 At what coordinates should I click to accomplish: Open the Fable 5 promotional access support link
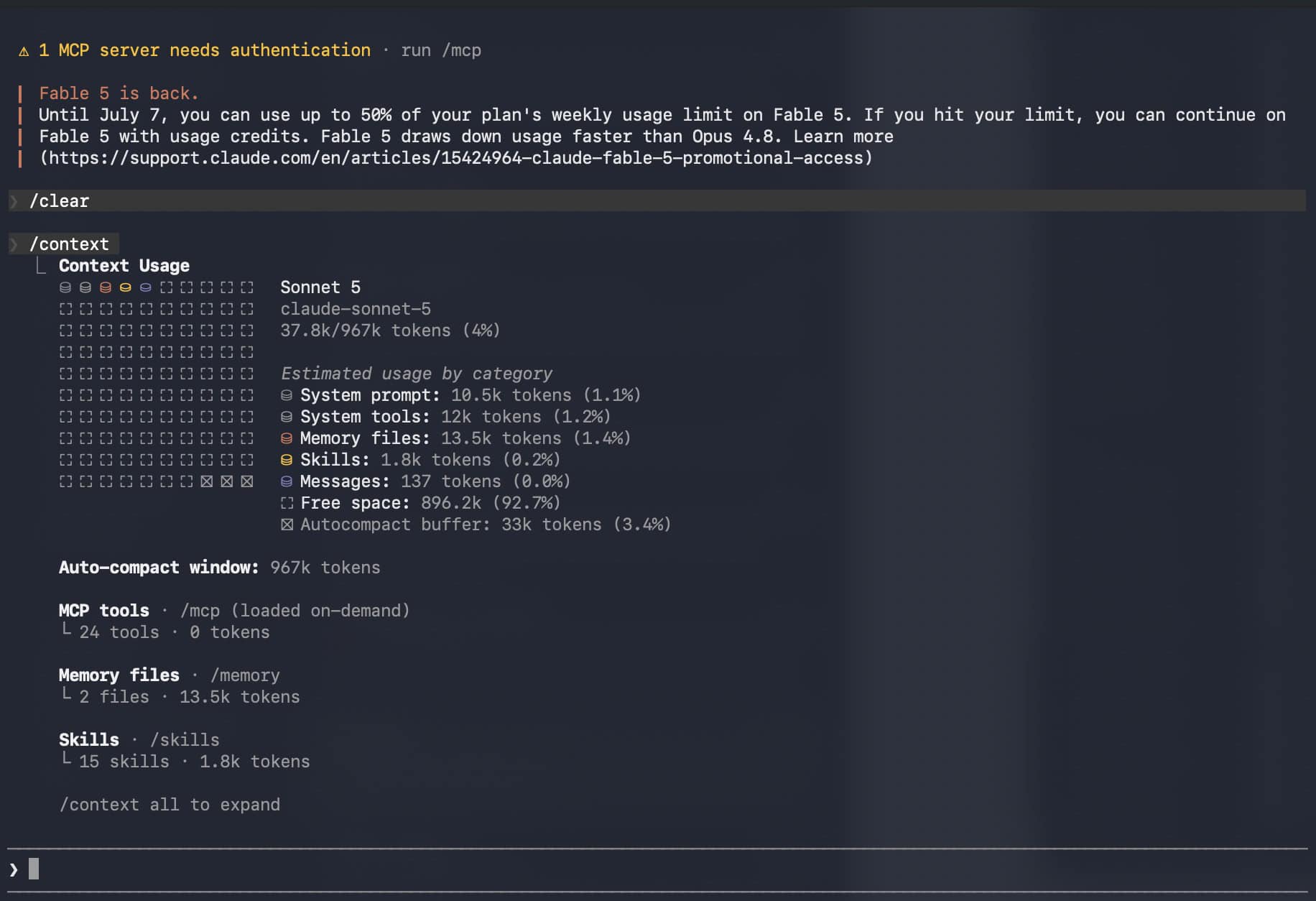tap(455, 158)
